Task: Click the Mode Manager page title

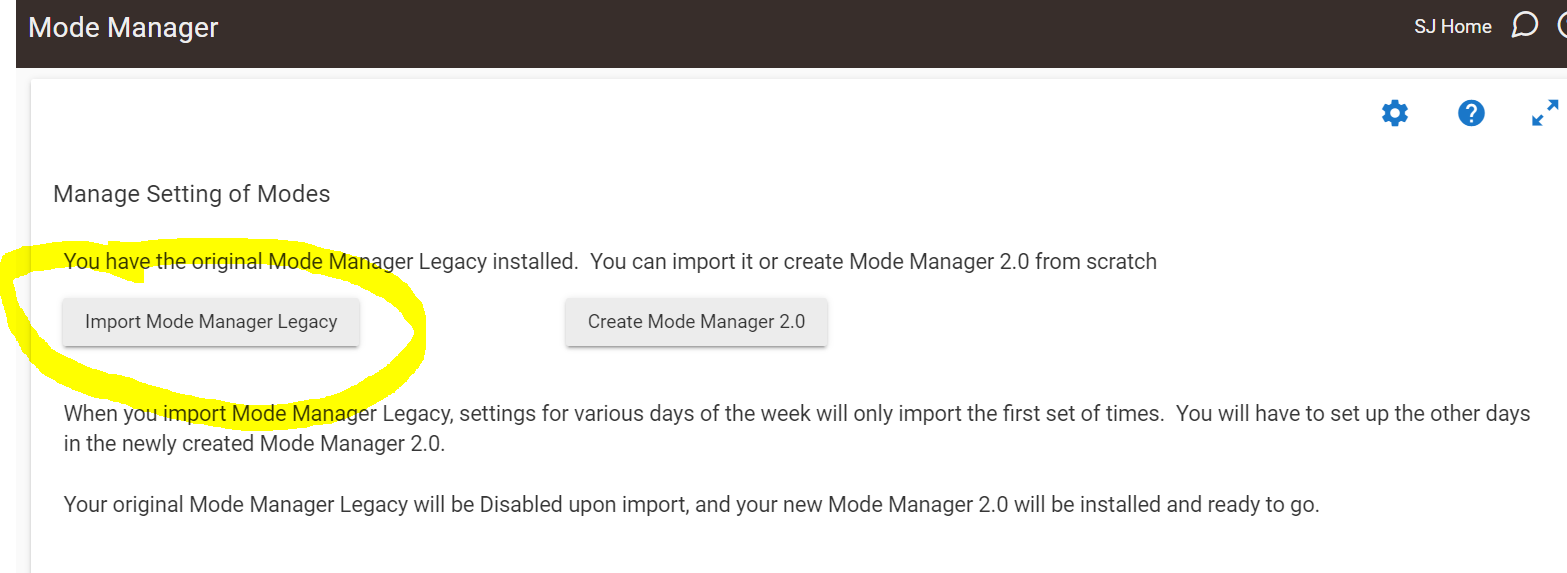Action: tap(123, 27)
